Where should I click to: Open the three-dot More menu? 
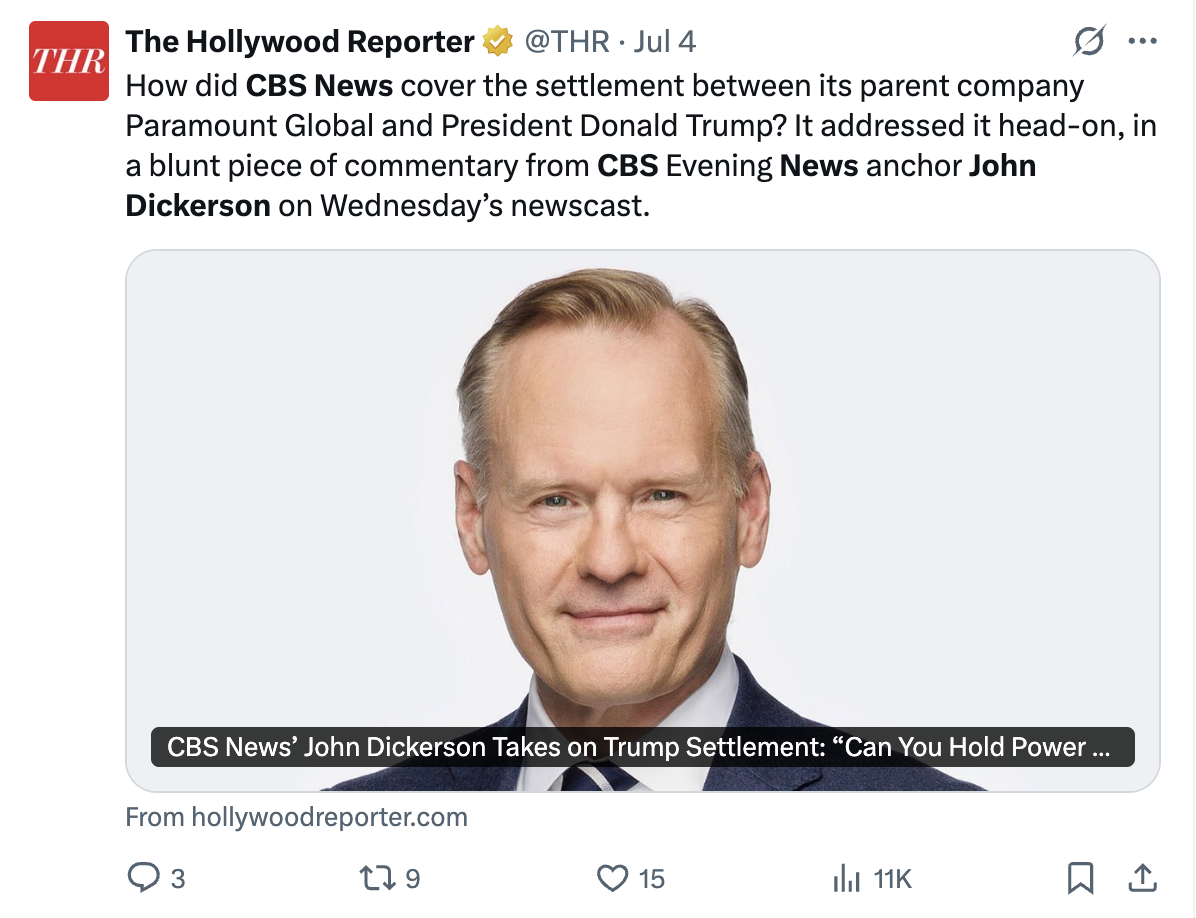1141,42
